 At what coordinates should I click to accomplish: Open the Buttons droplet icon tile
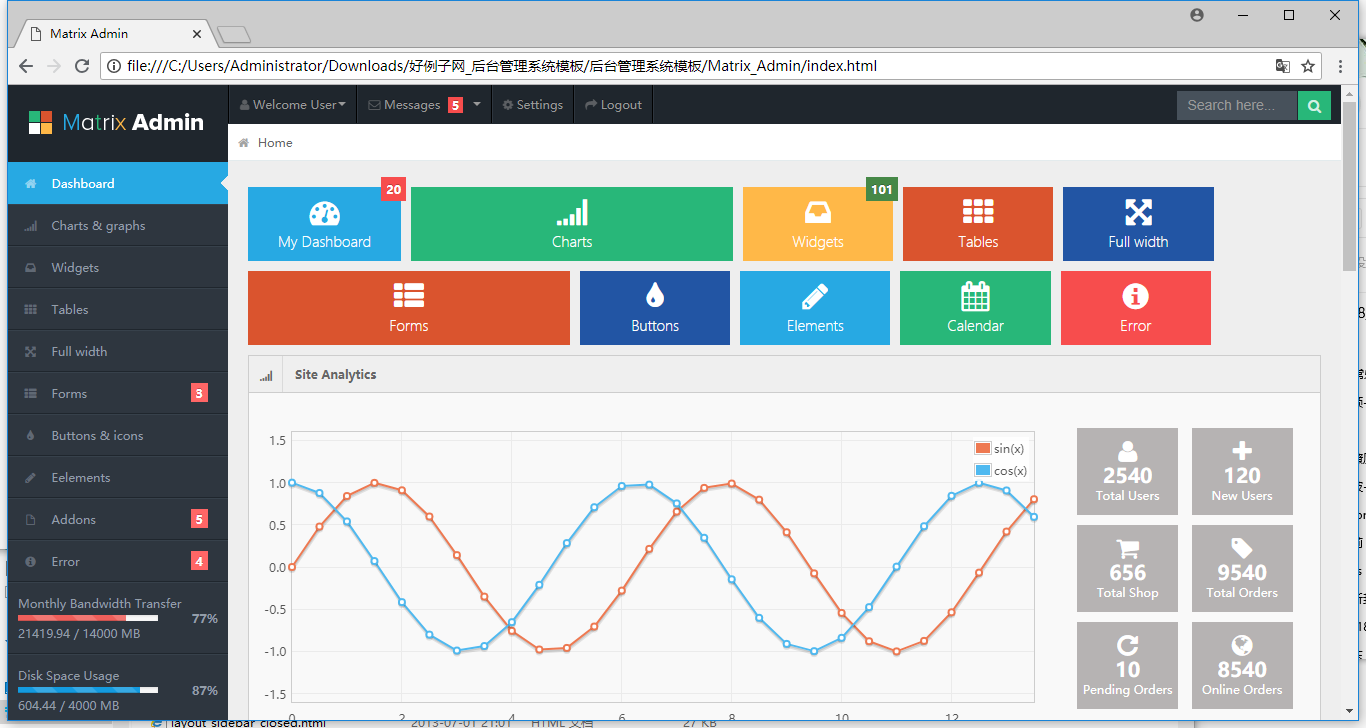[x=655, y=308]
